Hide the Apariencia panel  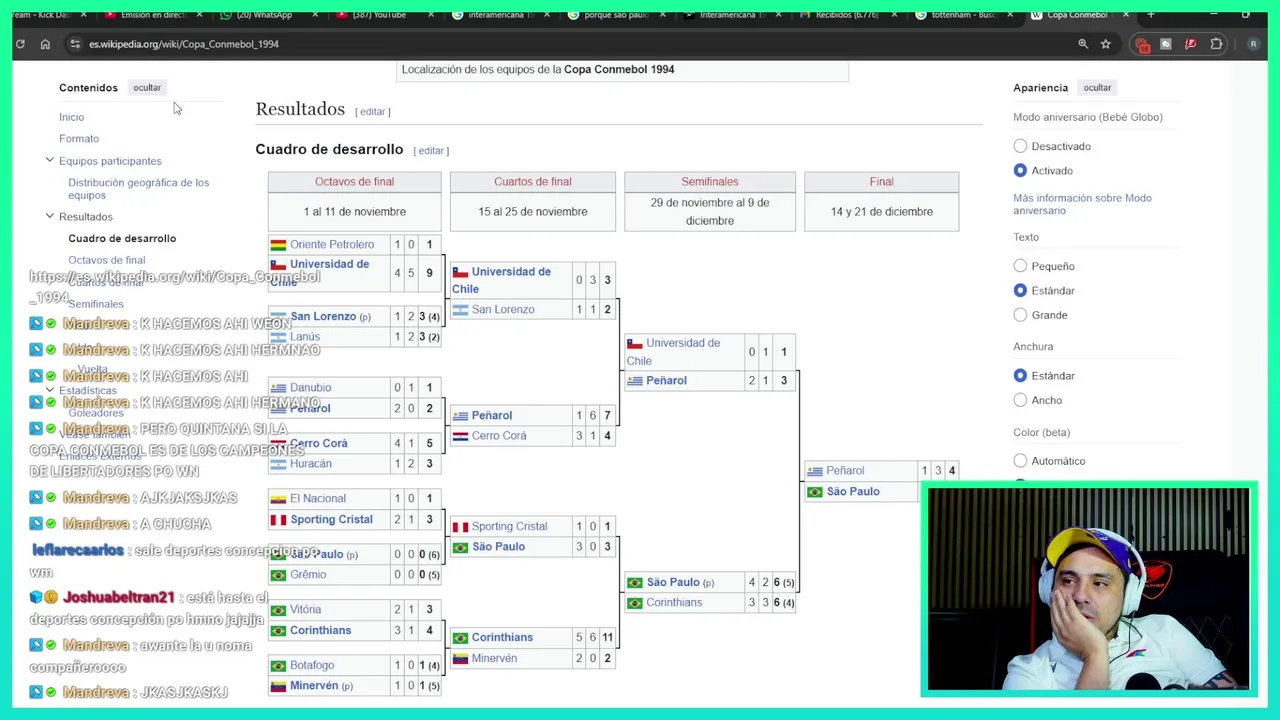tap(1097, 88)
